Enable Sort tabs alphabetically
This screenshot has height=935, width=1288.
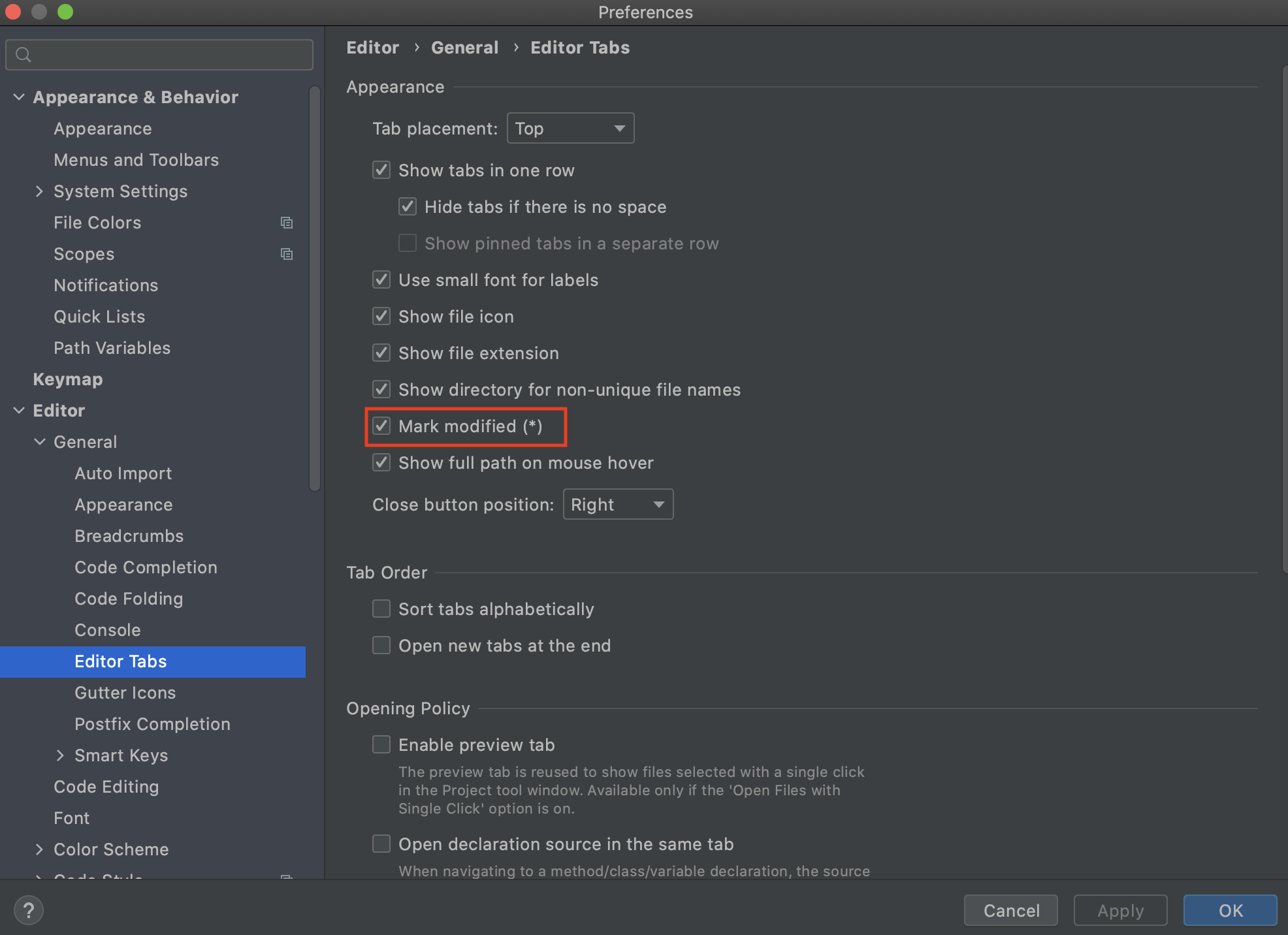point(381,609)
